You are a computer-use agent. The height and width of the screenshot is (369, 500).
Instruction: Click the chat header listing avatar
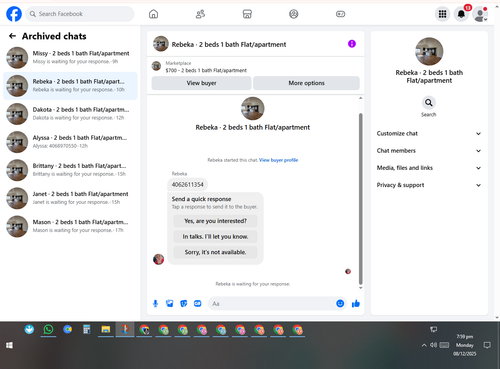click(x=161, y=44)
